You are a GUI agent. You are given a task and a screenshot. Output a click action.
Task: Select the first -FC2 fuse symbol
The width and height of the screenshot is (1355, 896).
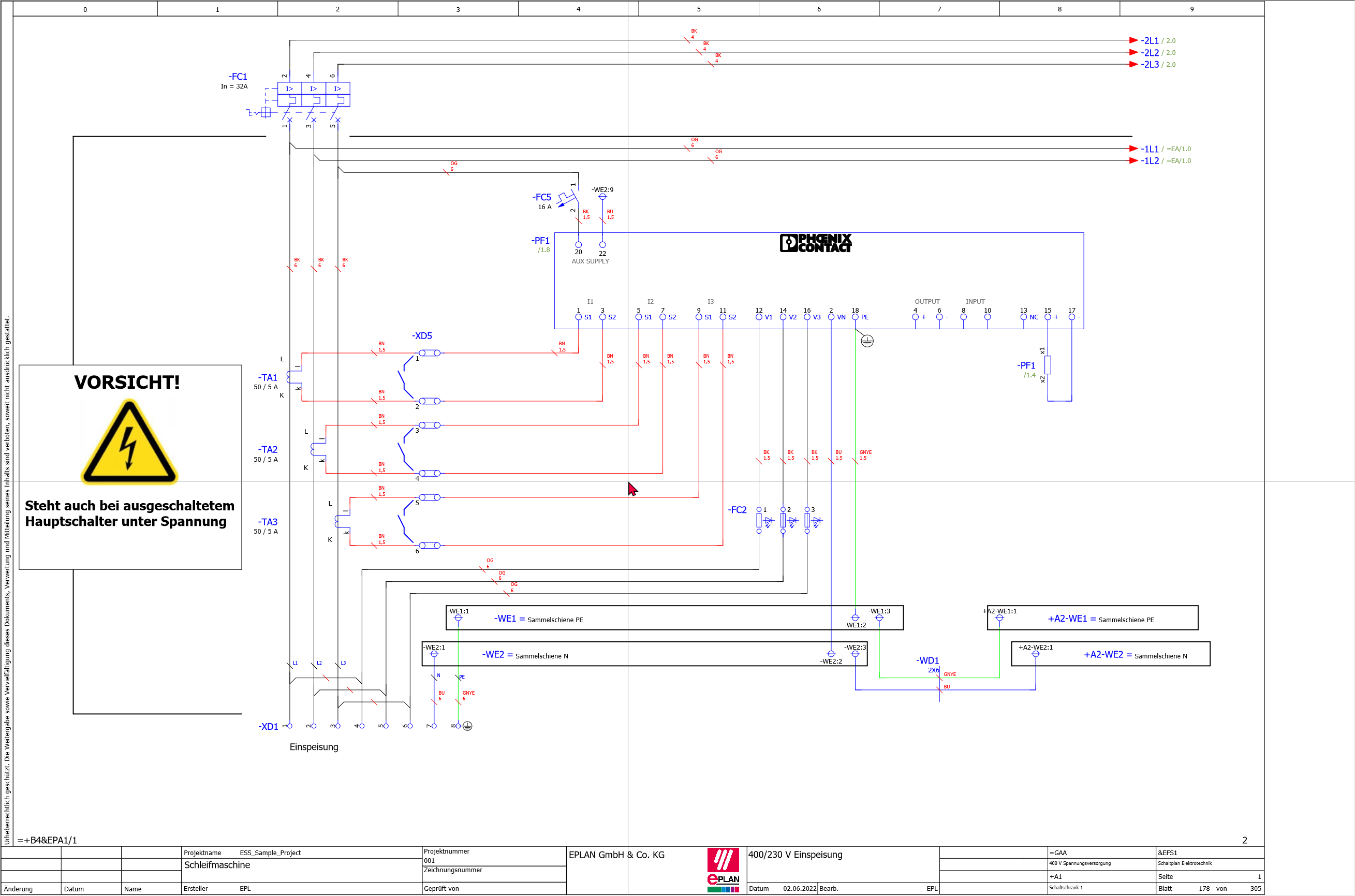pyautogui.click(x=759, y=521)
